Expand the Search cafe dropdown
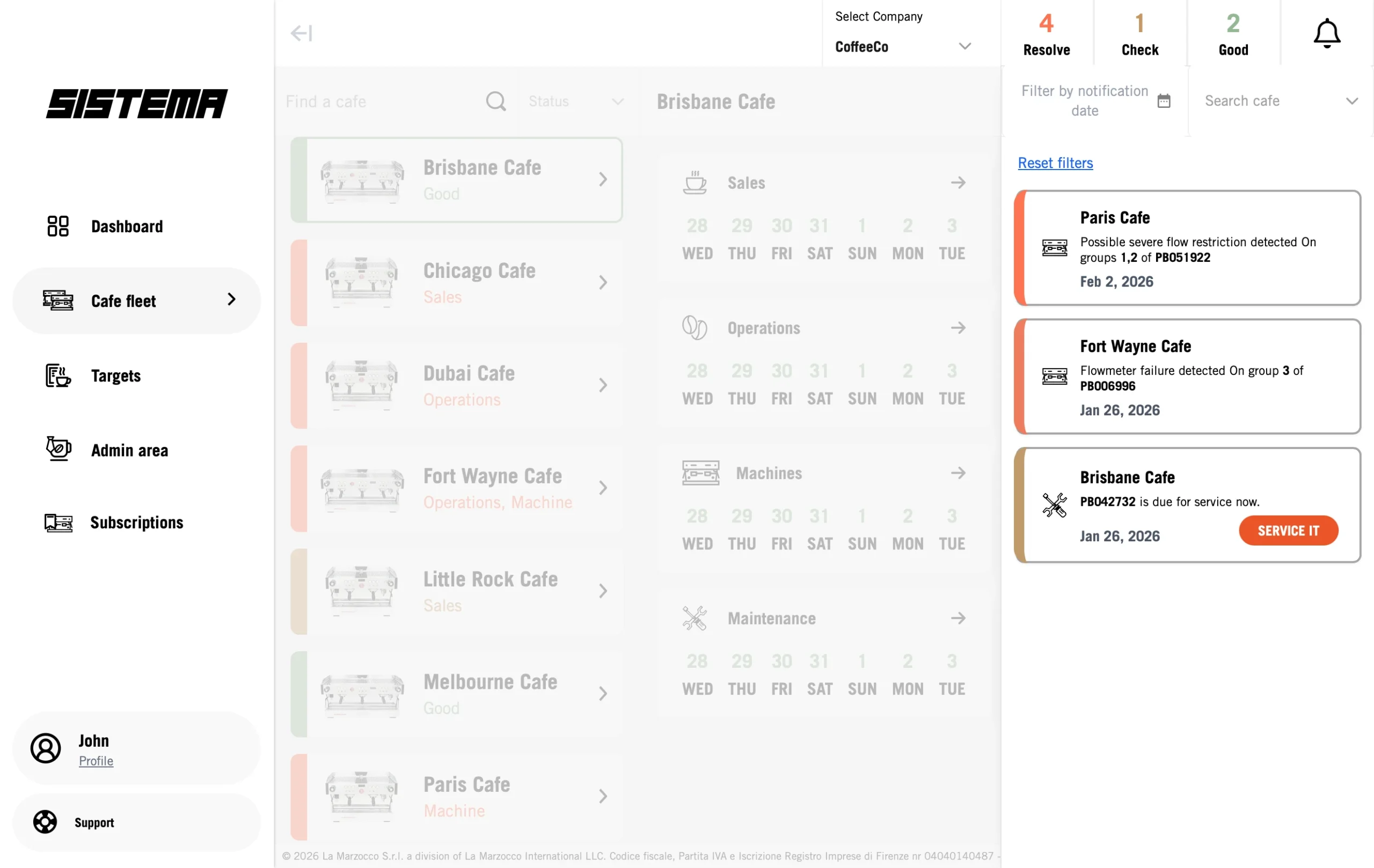Image resolution: width=1374 pixels, height=868 pixels. pos(1353,101)
